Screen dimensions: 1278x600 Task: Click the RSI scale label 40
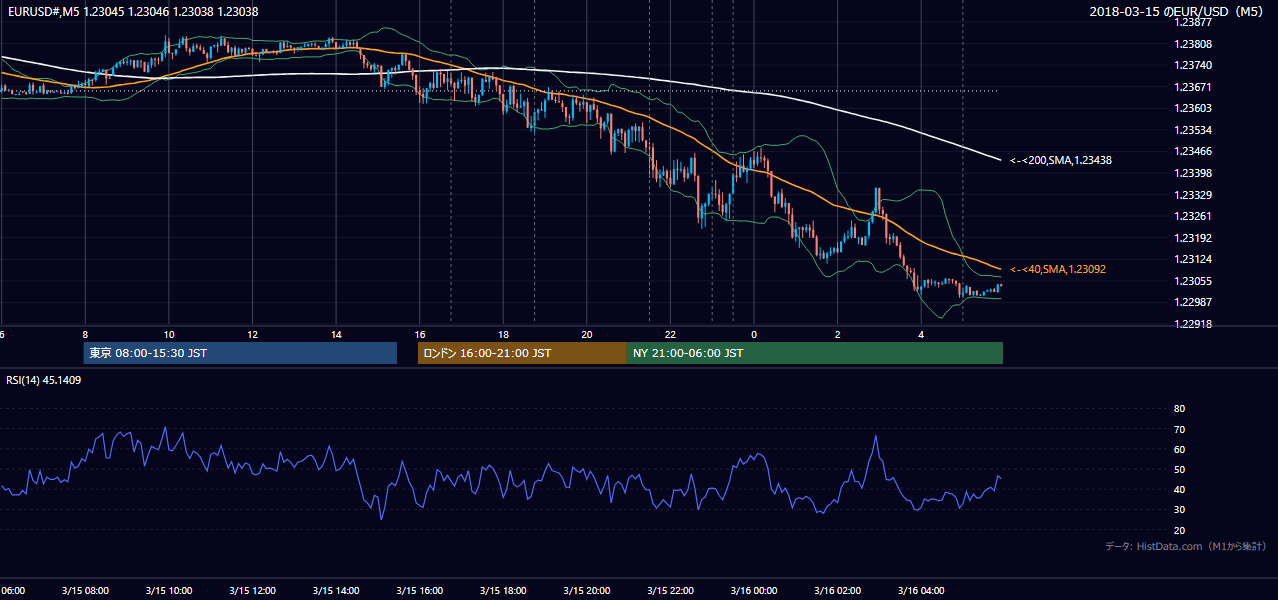[1180, 489]
